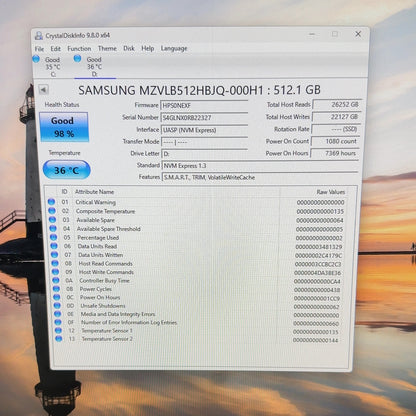Screen dimensions: 416x416
Task: Click the blue status orb above D: tab
Action: 77,58
